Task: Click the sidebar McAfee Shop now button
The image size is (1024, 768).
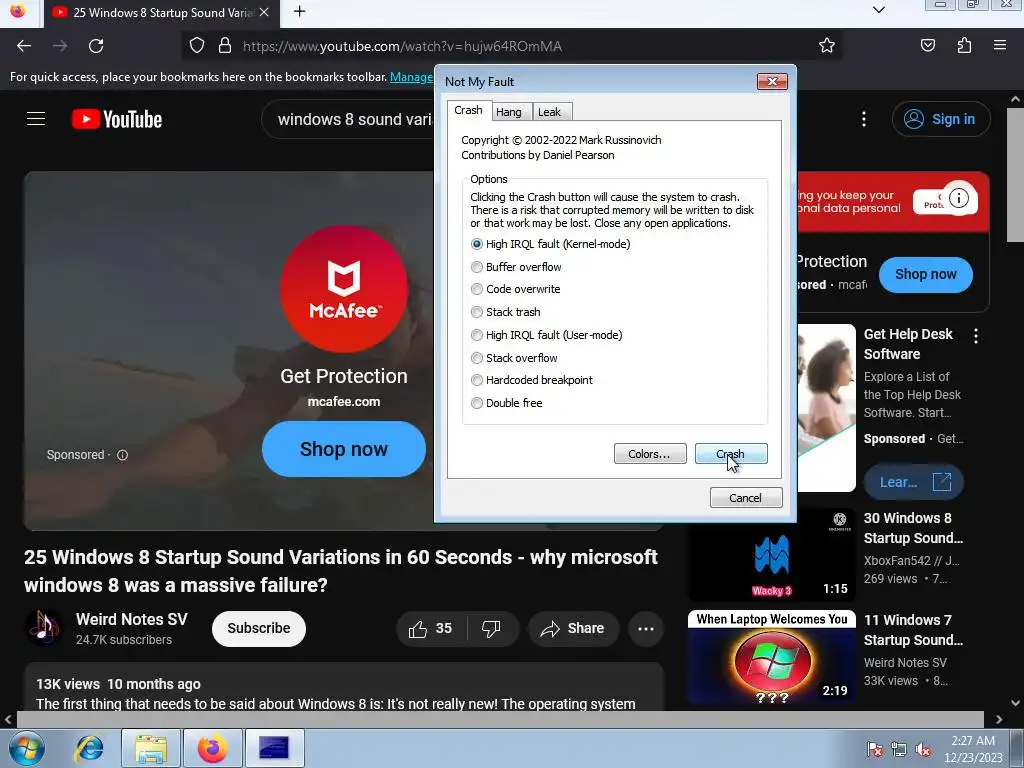Action: pyautogui.click(x=925, y=274)
